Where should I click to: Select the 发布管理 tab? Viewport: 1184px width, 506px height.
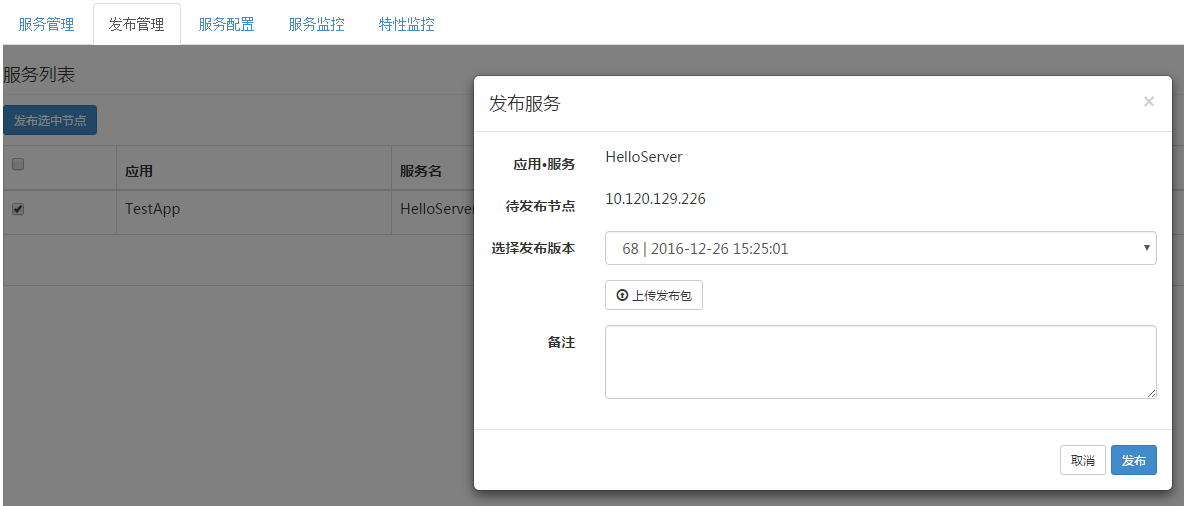tap(137, 24)
